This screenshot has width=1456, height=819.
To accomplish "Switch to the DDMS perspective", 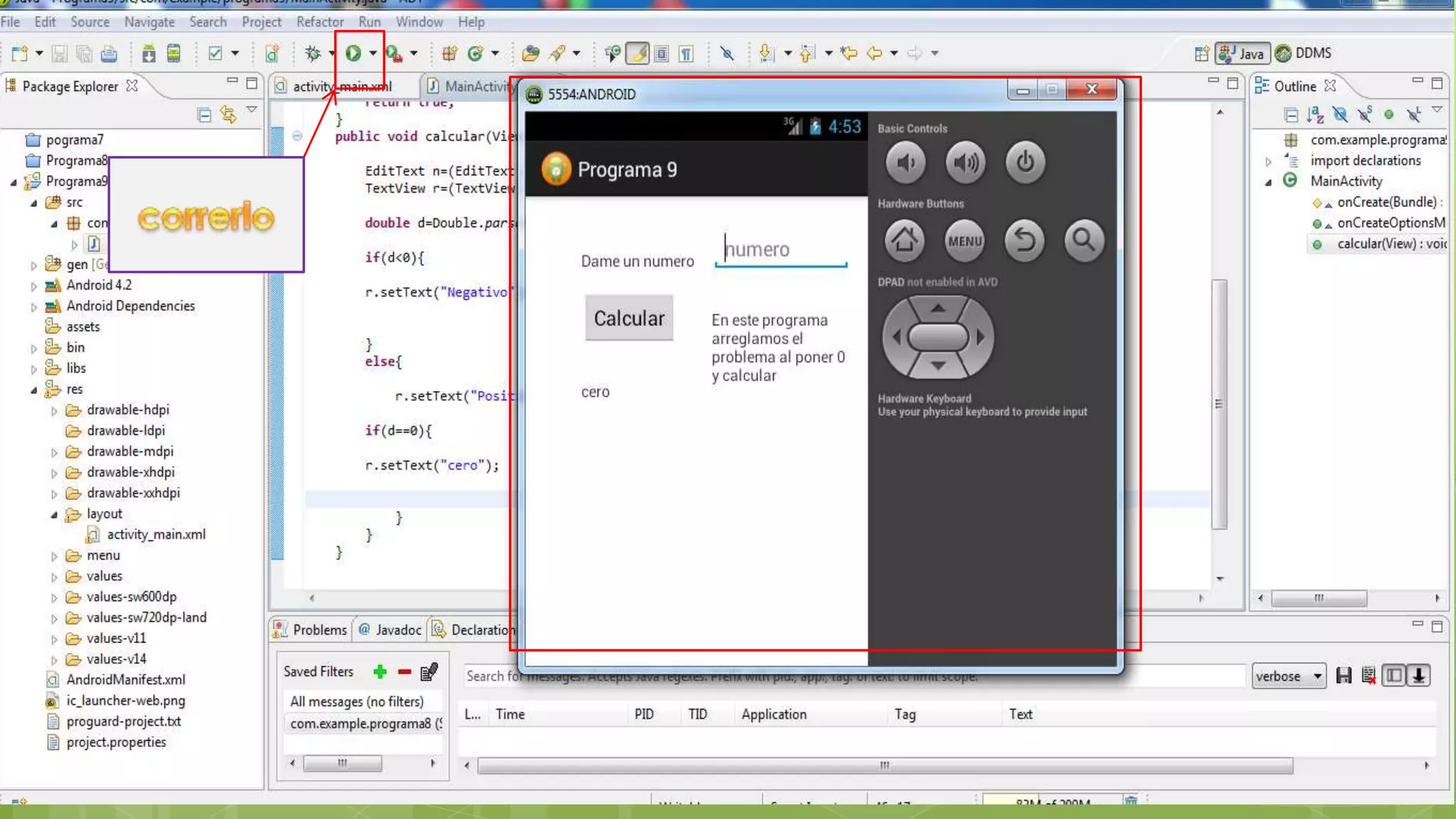I will tap(1304, 53).
